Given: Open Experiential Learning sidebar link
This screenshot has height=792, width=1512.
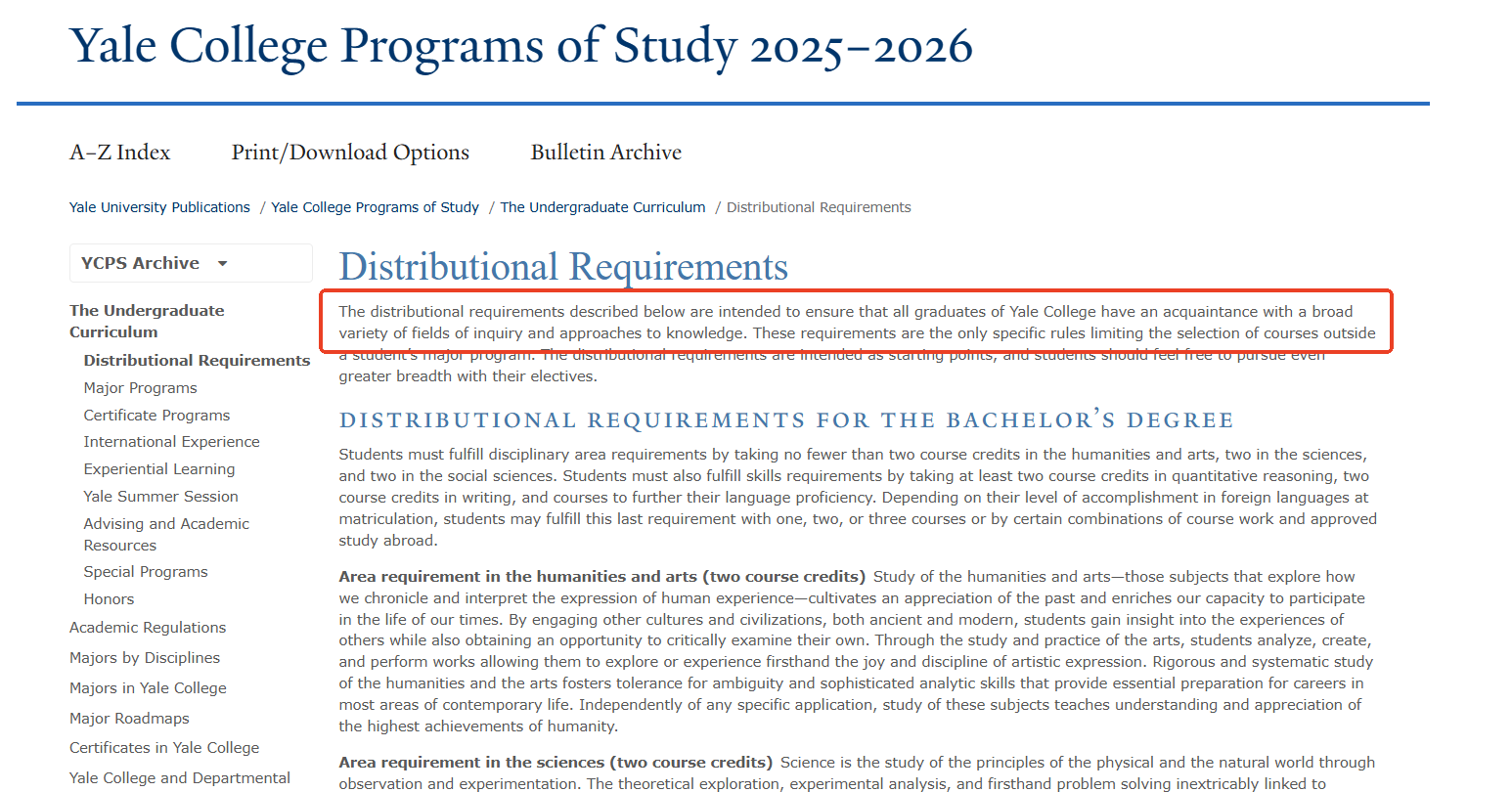Looking at the screenshot, I should 159,469.
